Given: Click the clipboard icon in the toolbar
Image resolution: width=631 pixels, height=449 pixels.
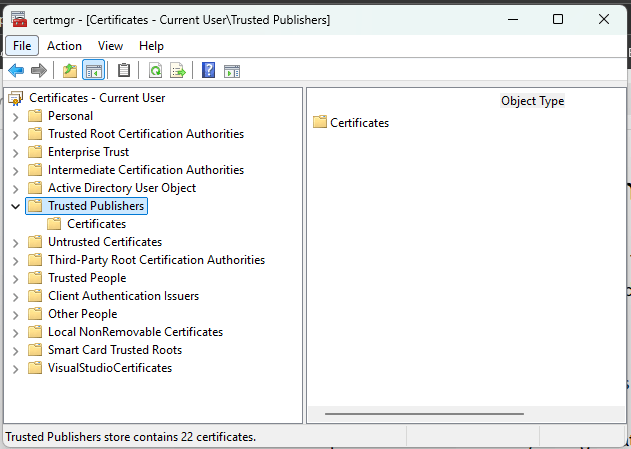Looking at the screenshot, I should 124,70.
